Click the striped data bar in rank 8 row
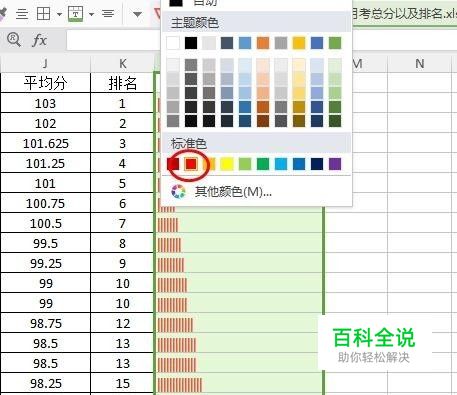The image size is (457, 395). point(169,245)
